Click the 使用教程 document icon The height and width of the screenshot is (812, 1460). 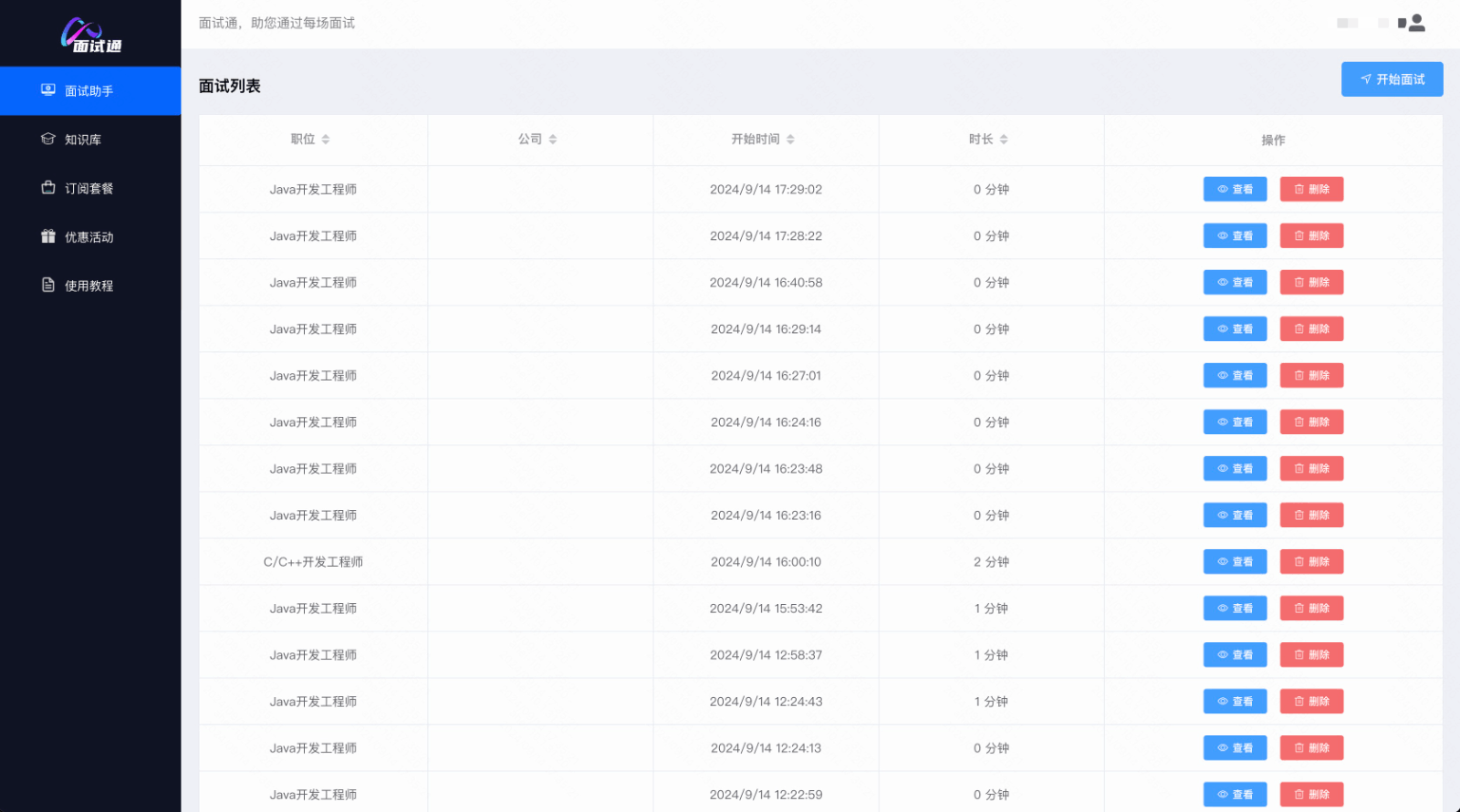pyautogui.click(x=48, y=285)
